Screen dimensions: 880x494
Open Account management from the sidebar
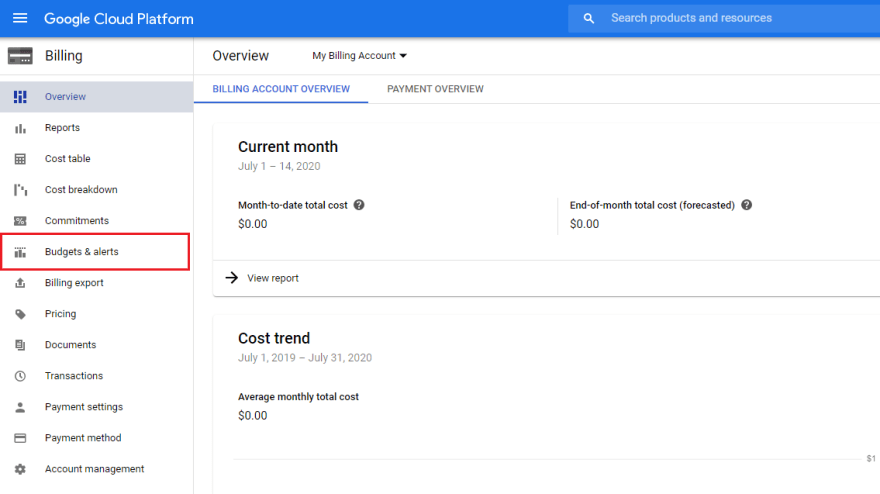(97, 469)
